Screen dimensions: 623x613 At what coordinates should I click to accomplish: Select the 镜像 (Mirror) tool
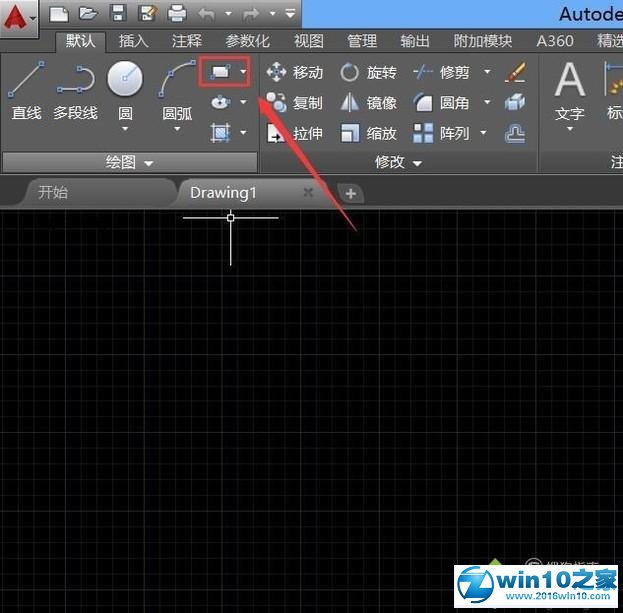pos(368,102)
